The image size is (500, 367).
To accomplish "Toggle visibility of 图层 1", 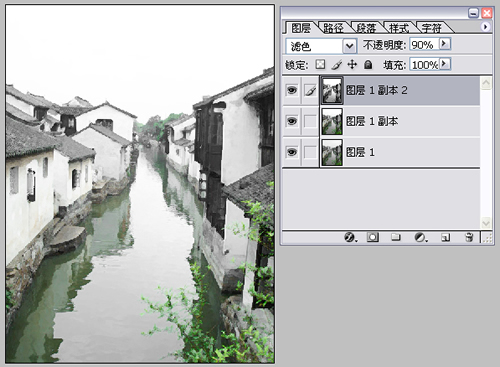I will tap(292, 152).
